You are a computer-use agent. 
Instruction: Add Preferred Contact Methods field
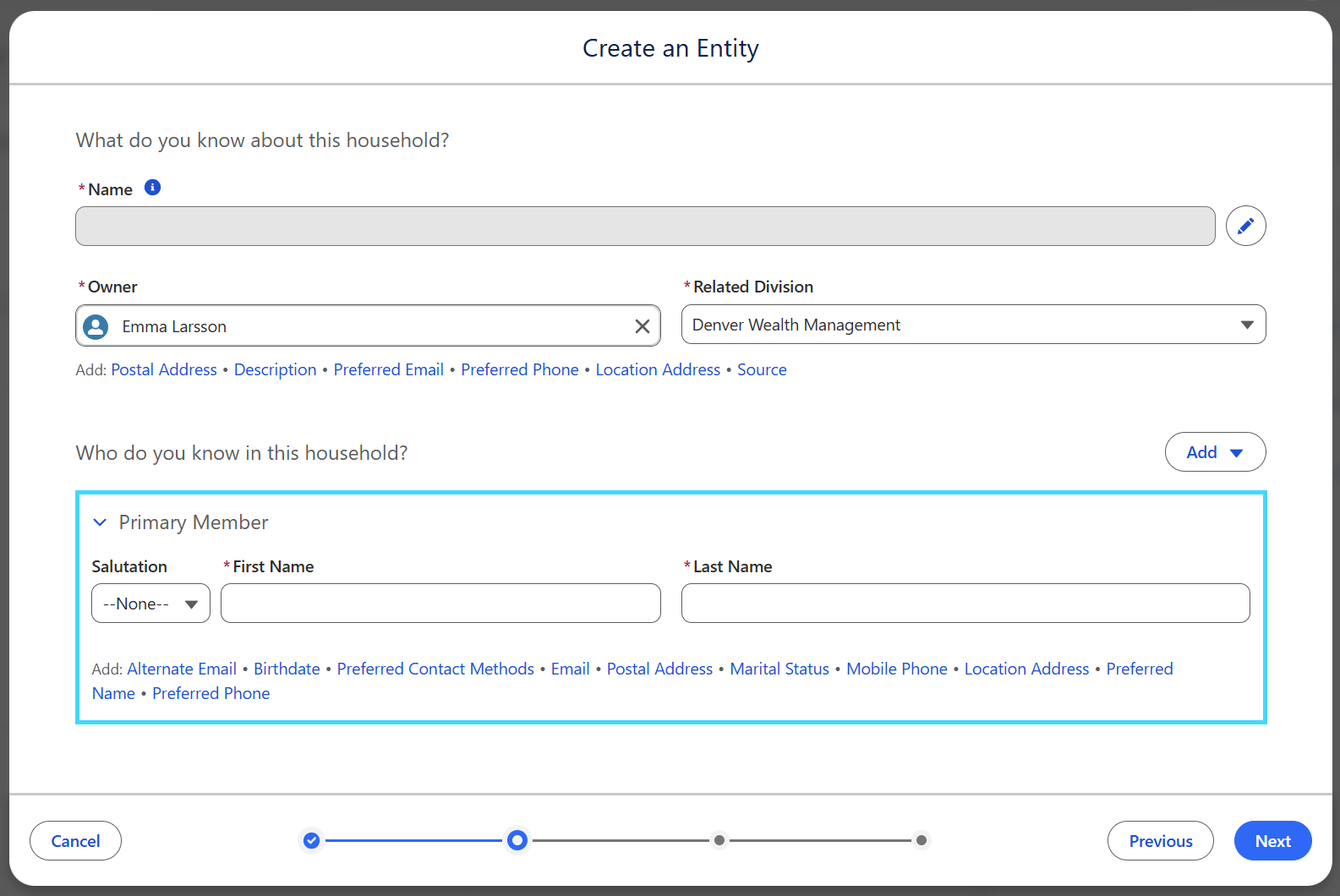435,669
